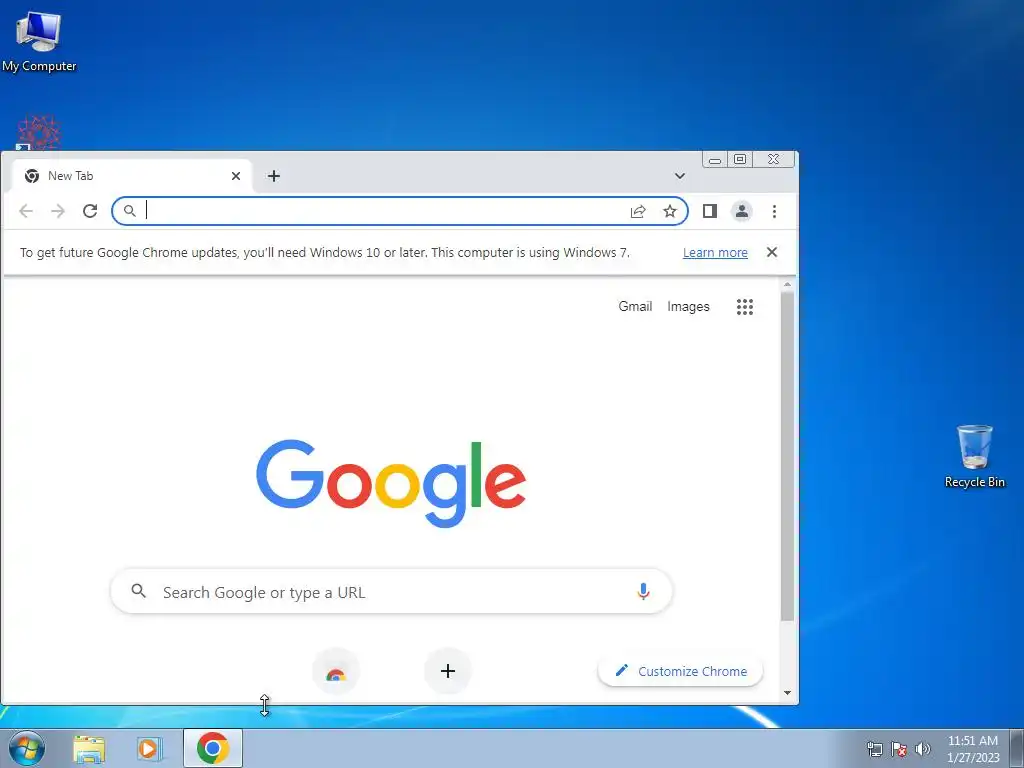
Task: Start voice search with microphone icon
Action: (x=643, y=591)
